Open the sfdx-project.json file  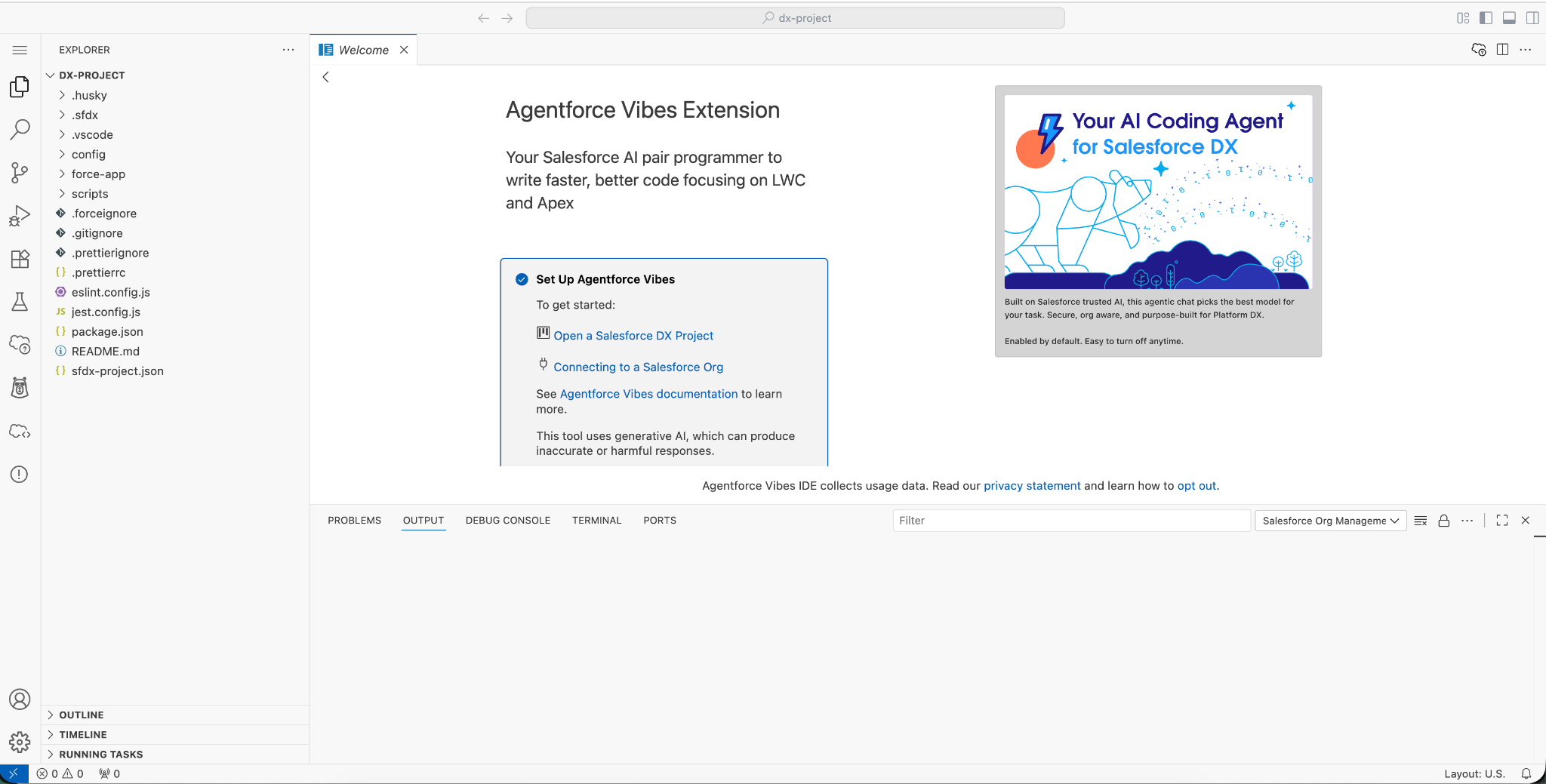(117, 371)
